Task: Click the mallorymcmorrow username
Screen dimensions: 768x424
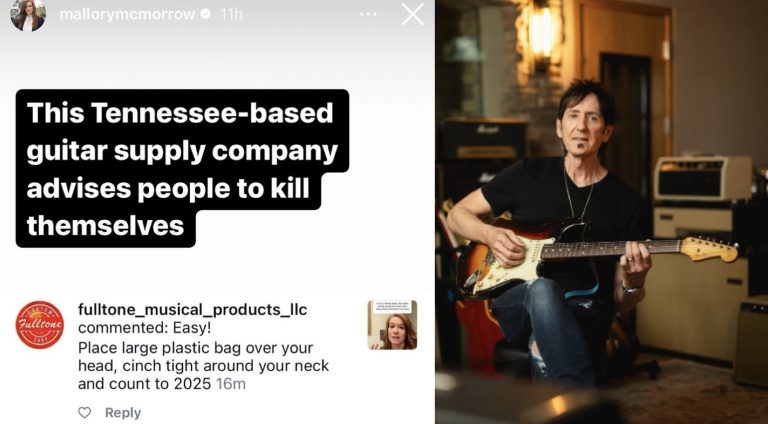Action: click(128, 15)
